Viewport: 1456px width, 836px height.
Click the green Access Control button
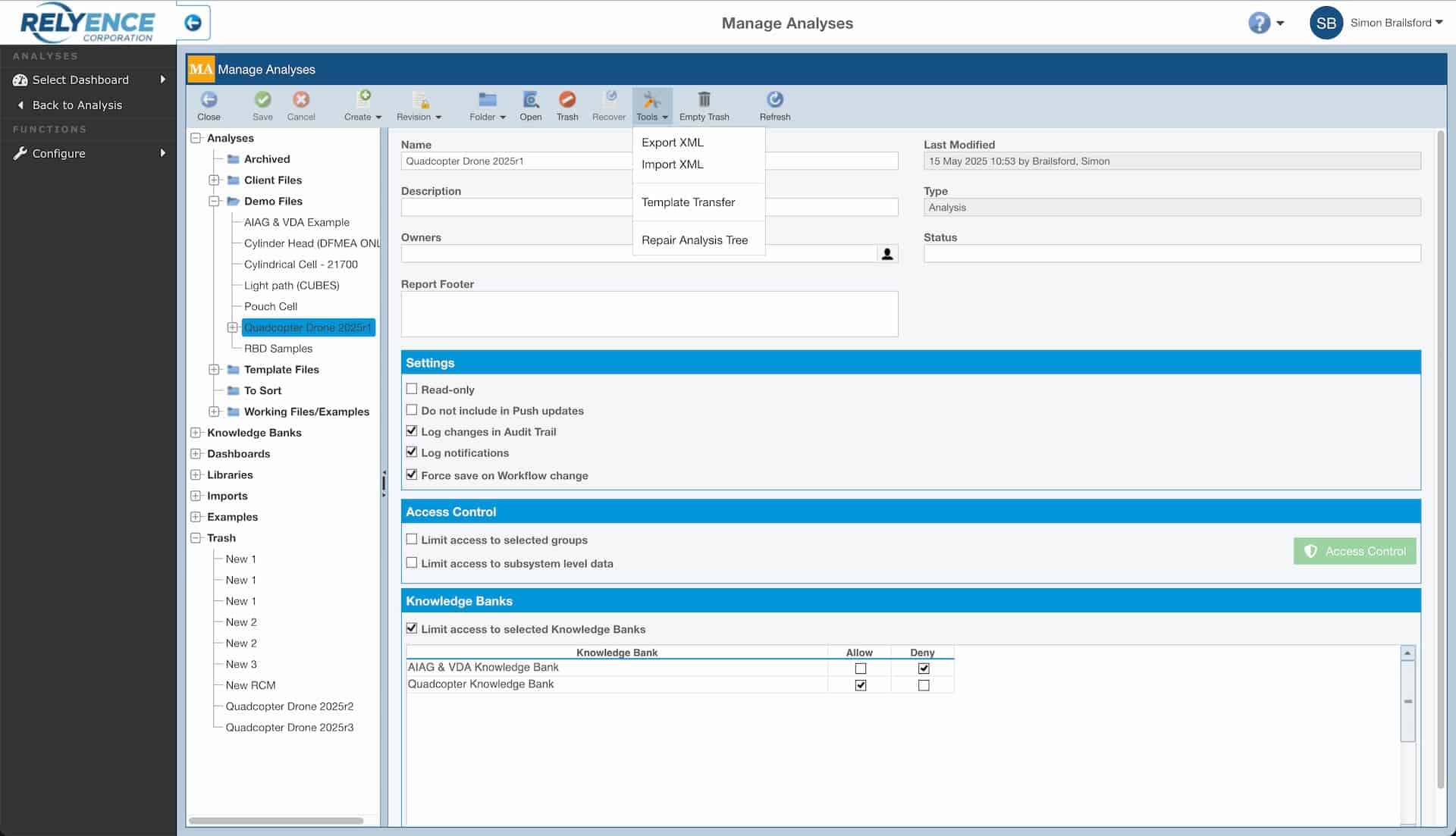[1354, 552]
